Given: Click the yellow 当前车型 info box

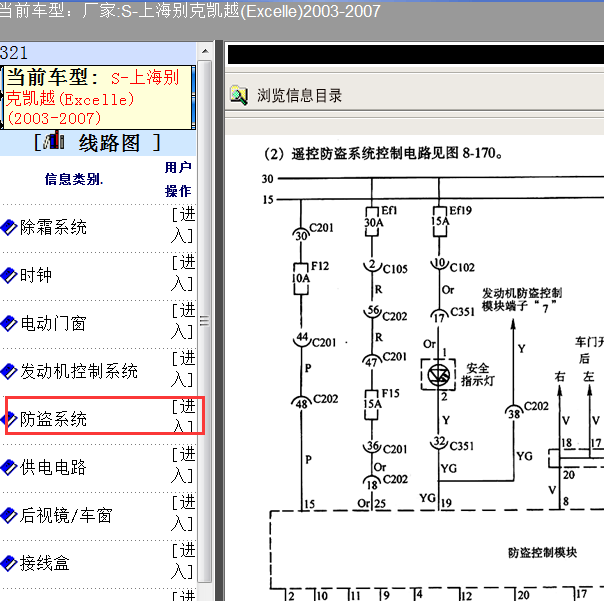Looking at the screenshot, I should (x=98, y=97).
